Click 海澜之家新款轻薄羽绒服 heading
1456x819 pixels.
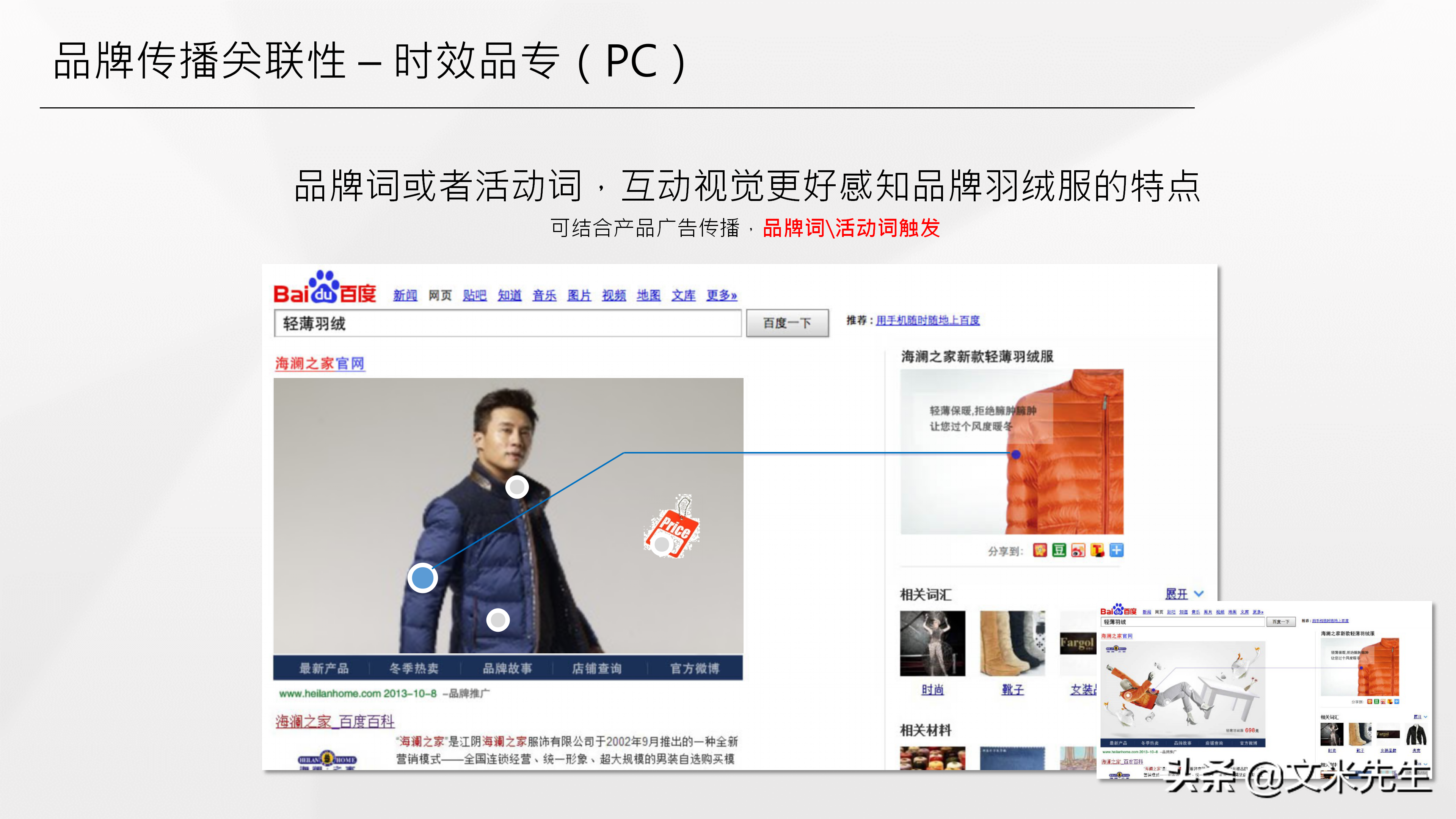pos(977,357)
